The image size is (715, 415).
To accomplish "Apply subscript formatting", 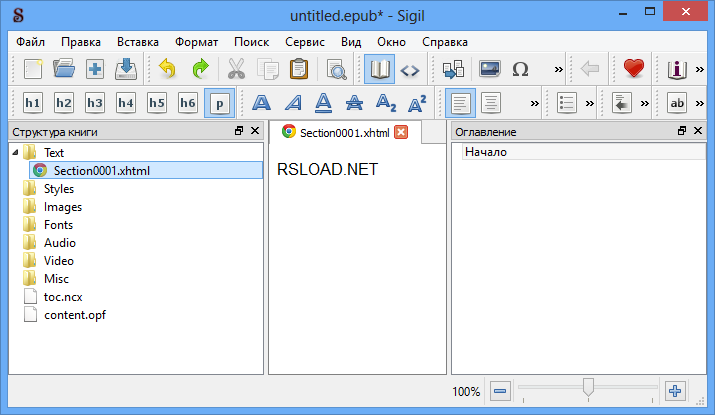I will (386, 103).
